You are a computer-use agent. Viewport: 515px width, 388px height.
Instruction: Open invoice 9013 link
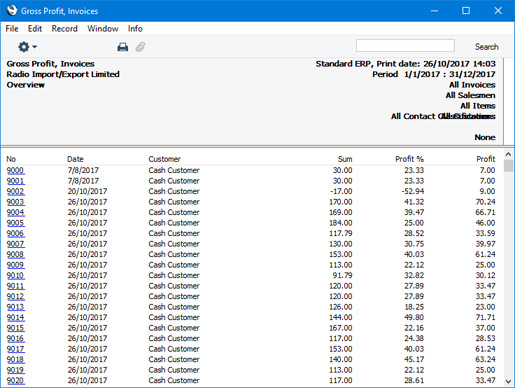[x=15, y=307]
